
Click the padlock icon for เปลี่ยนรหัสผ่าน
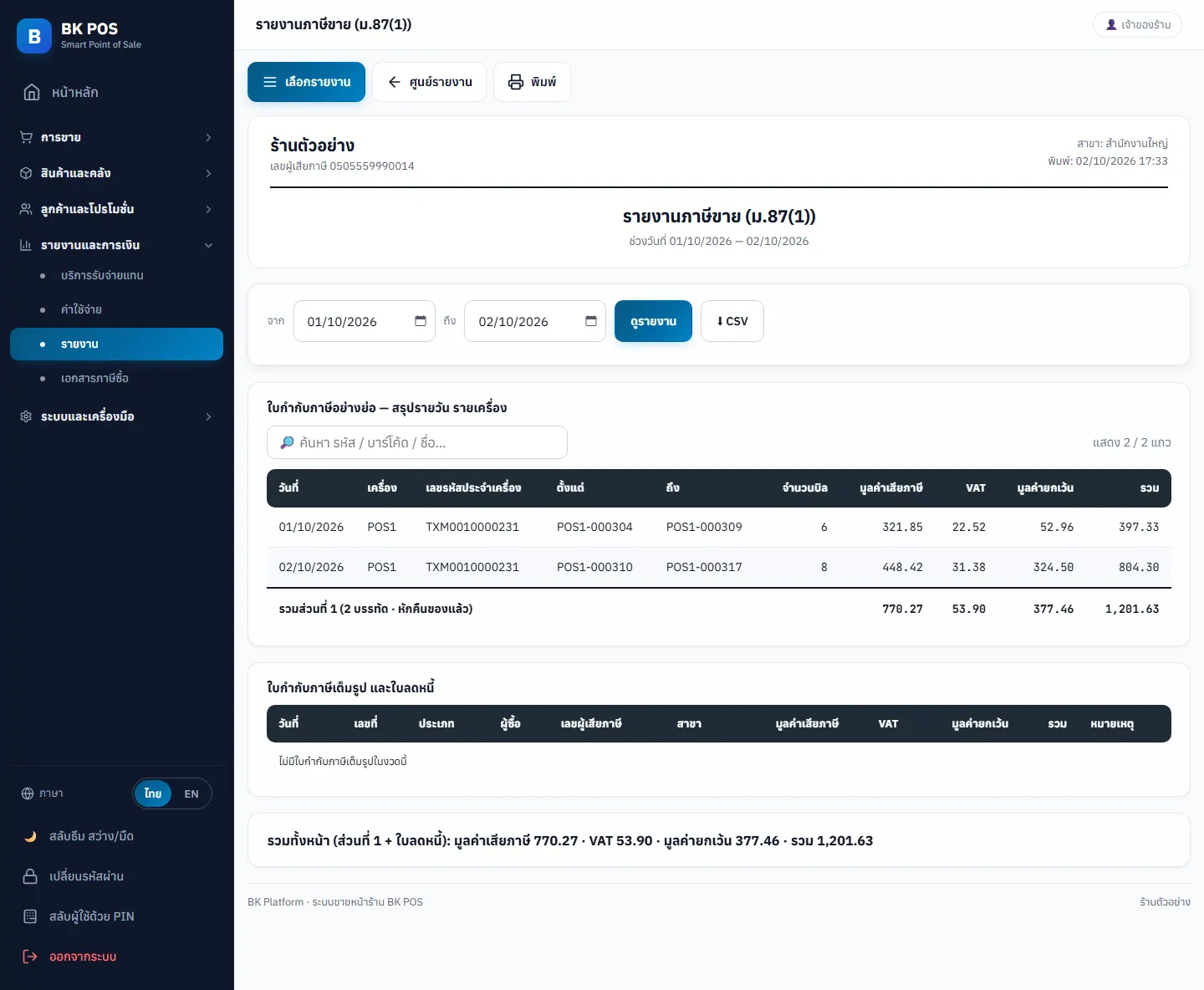tap(30, 876)
